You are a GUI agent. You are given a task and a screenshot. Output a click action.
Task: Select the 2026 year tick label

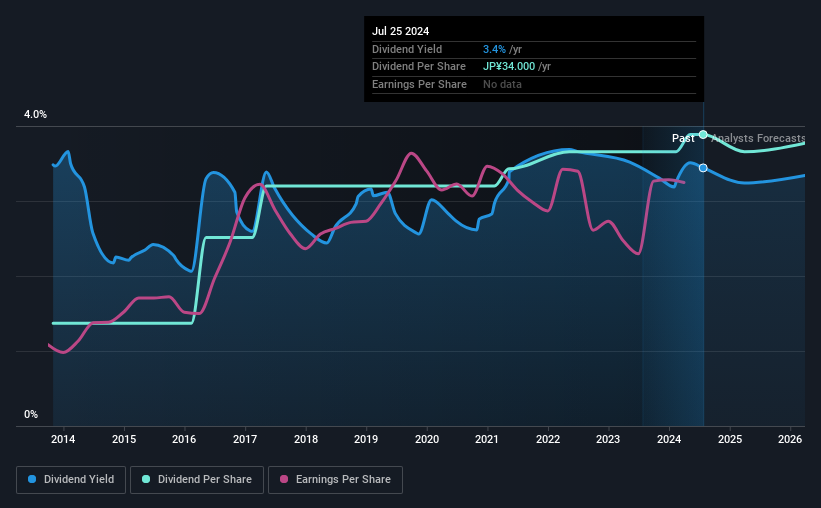pos(790,439)
